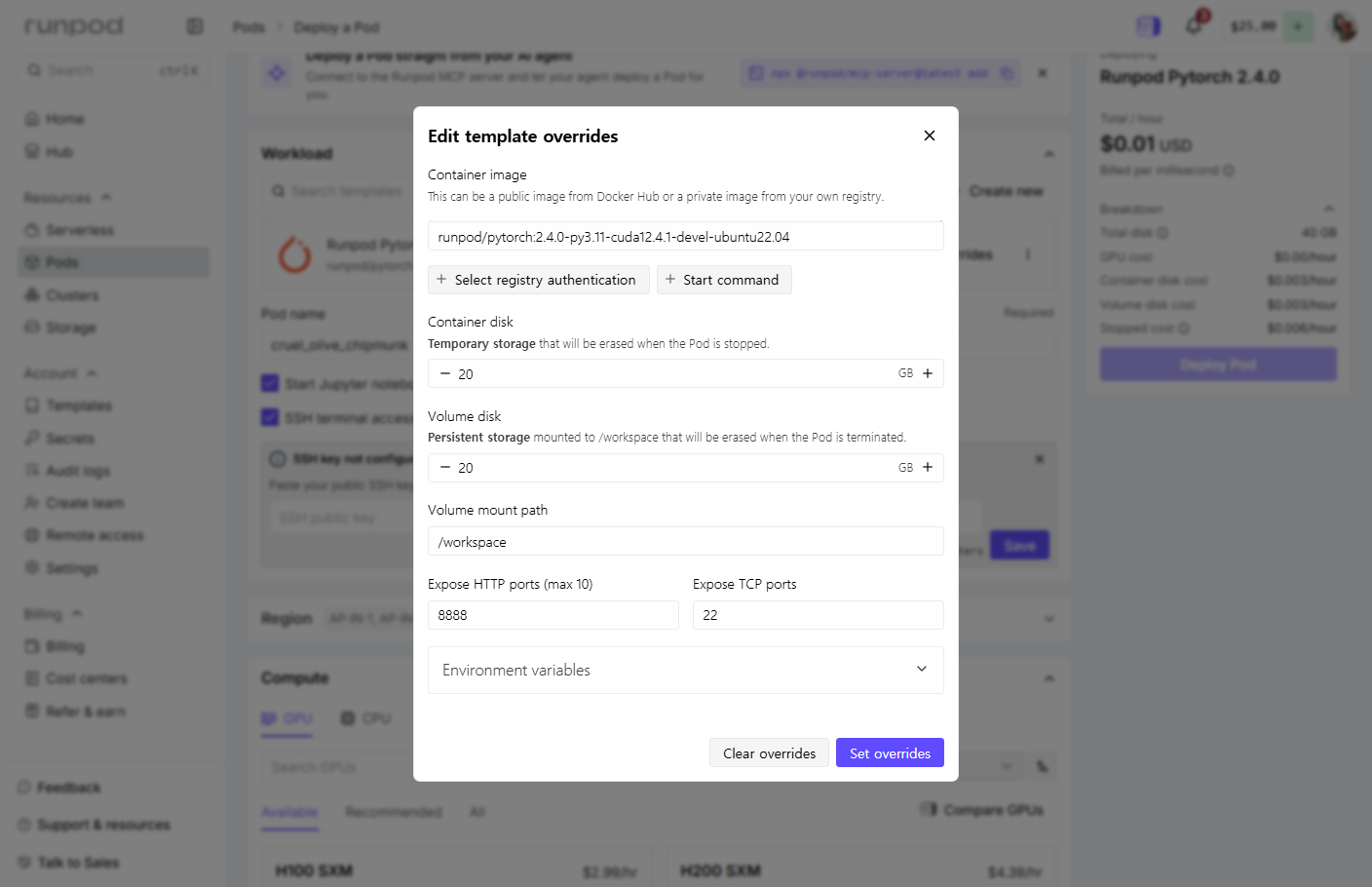Collapse the Workload section chevron
The width and height of the screenshot is (1372, 887).
(x=1048, y=154)
